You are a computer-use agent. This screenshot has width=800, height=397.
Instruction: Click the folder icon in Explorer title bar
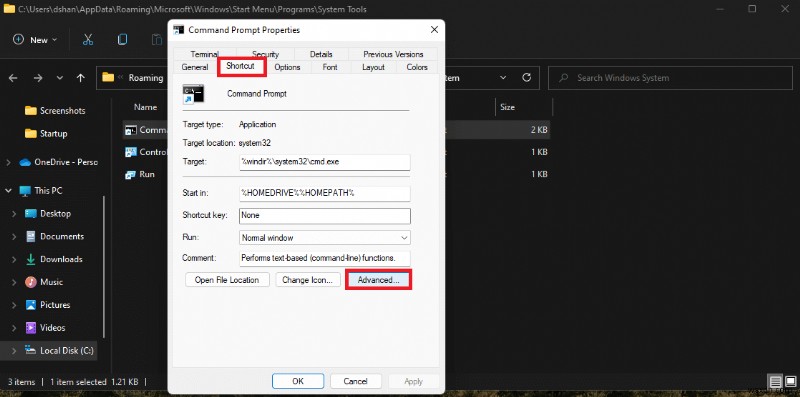[x=9, y=9]
